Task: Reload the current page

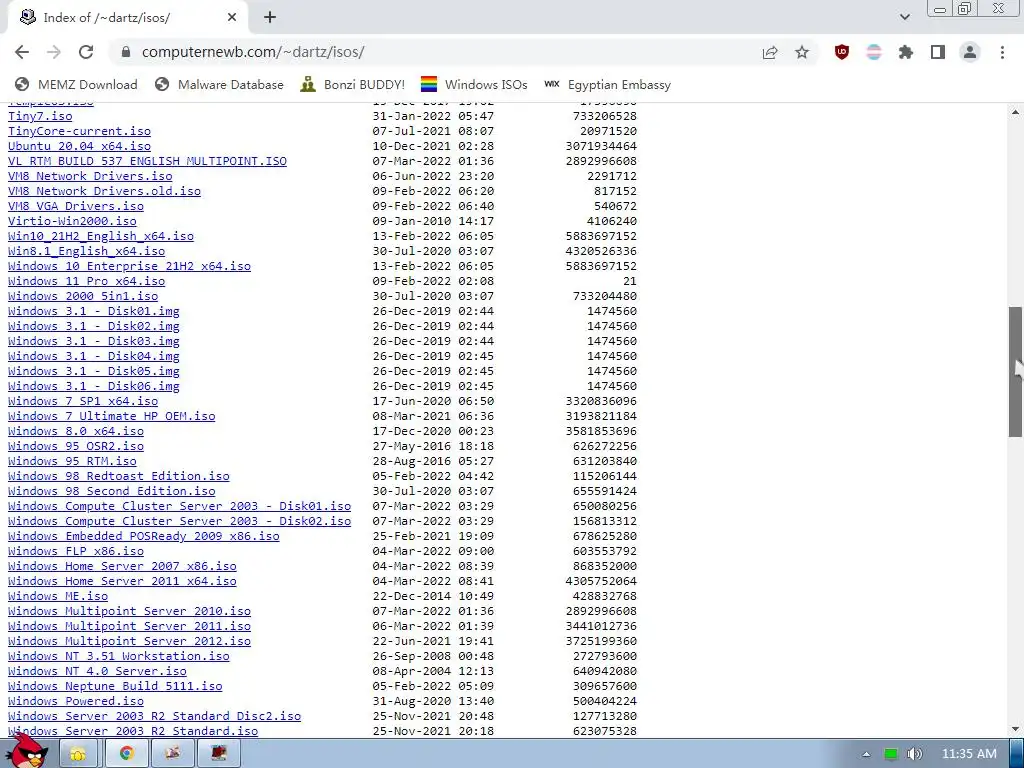Action: coord(86,52)
